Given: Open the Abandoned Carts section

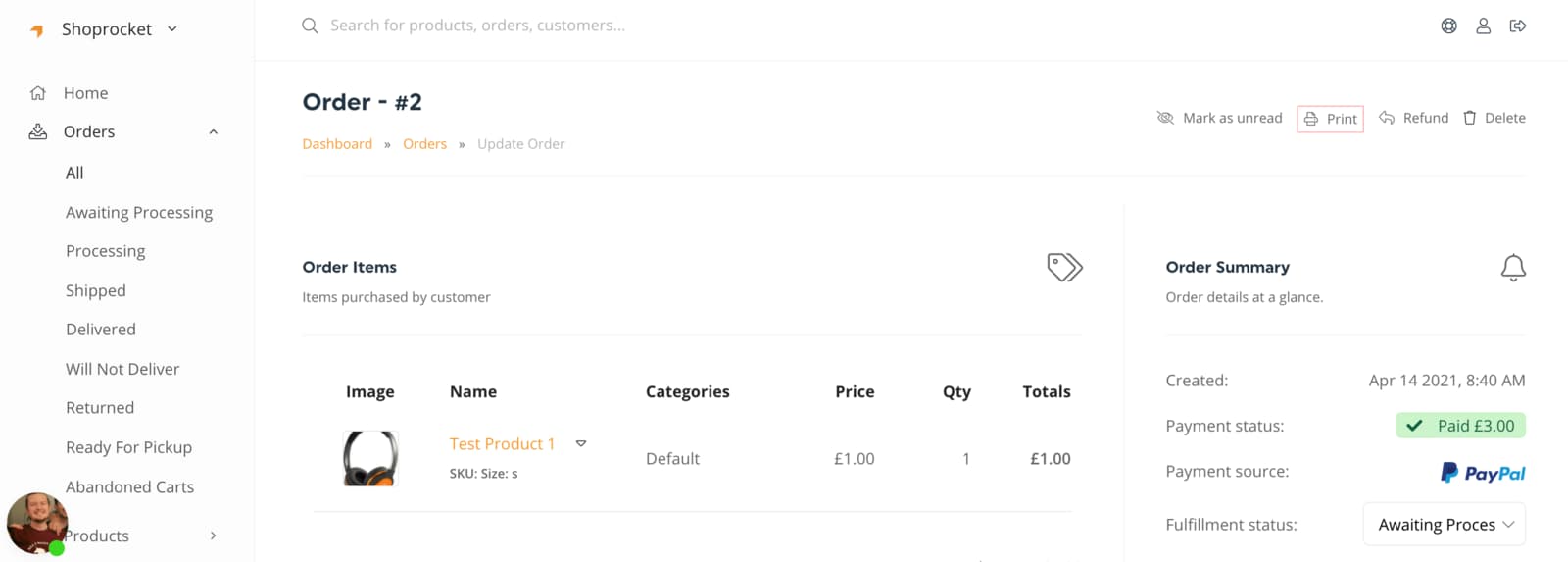Looking at the screenshot, I should click(x=129, y=486).
